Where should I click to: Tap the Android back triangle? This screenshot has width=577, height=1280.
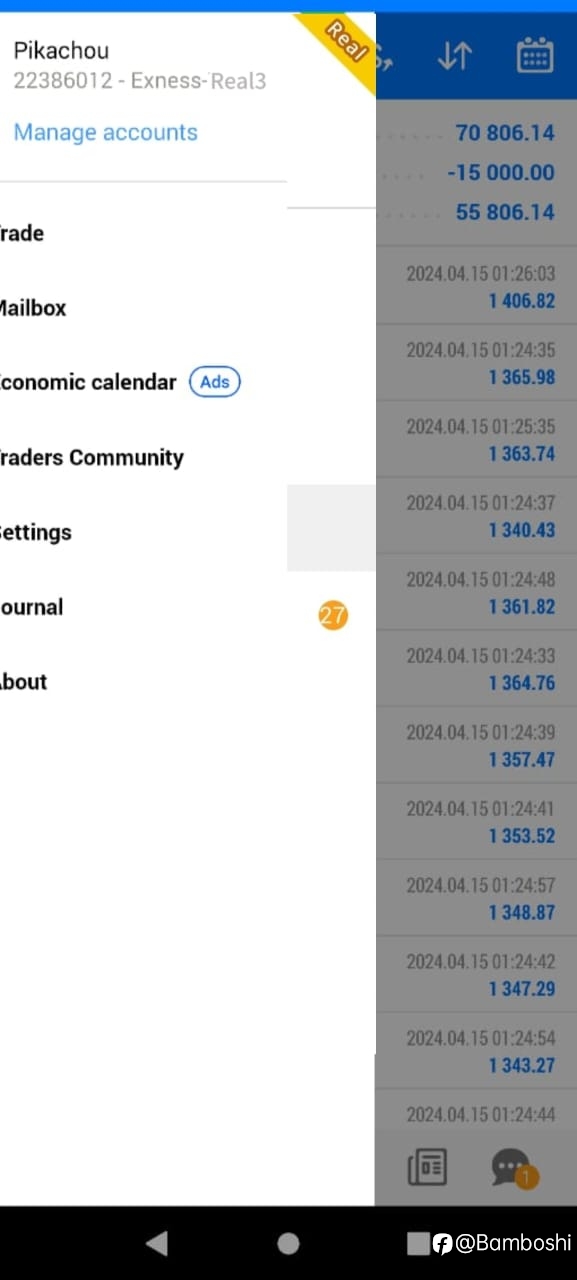pyautogui.click(x=157, y=1243)
